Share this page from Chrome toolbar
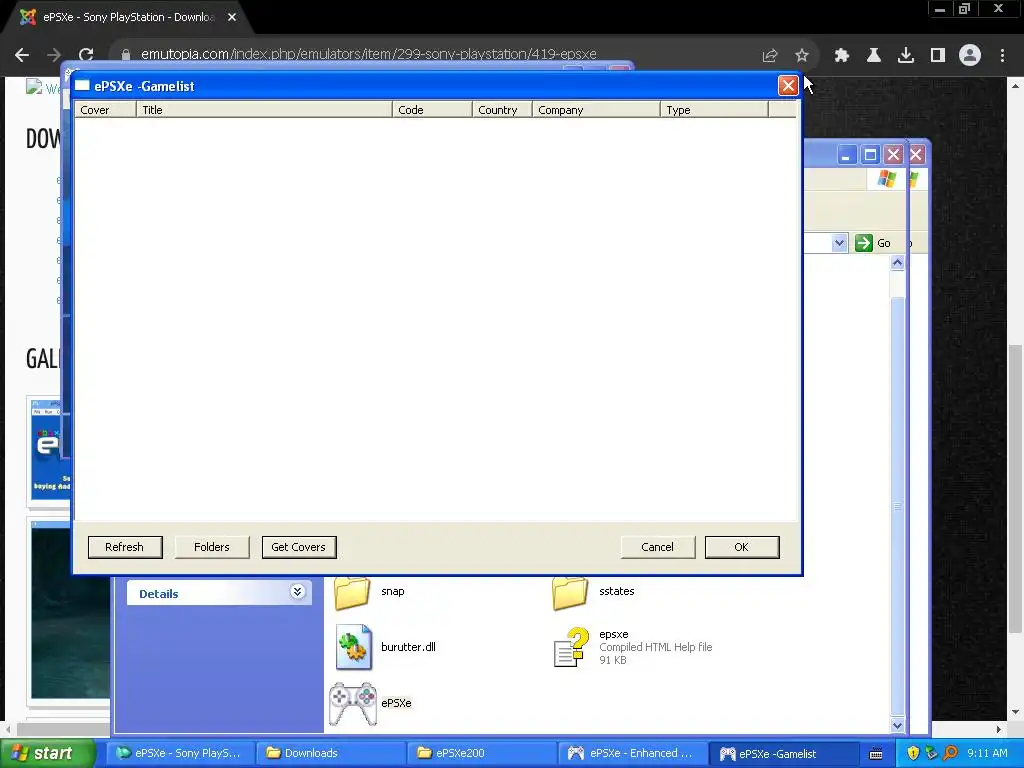Viewport: 1024px width, 768px height. pos(770,56)
